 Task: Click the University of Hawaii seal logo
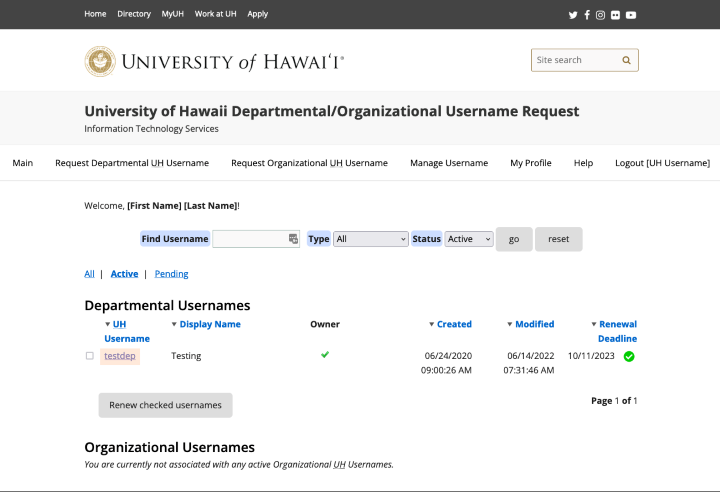pos(100,62)
